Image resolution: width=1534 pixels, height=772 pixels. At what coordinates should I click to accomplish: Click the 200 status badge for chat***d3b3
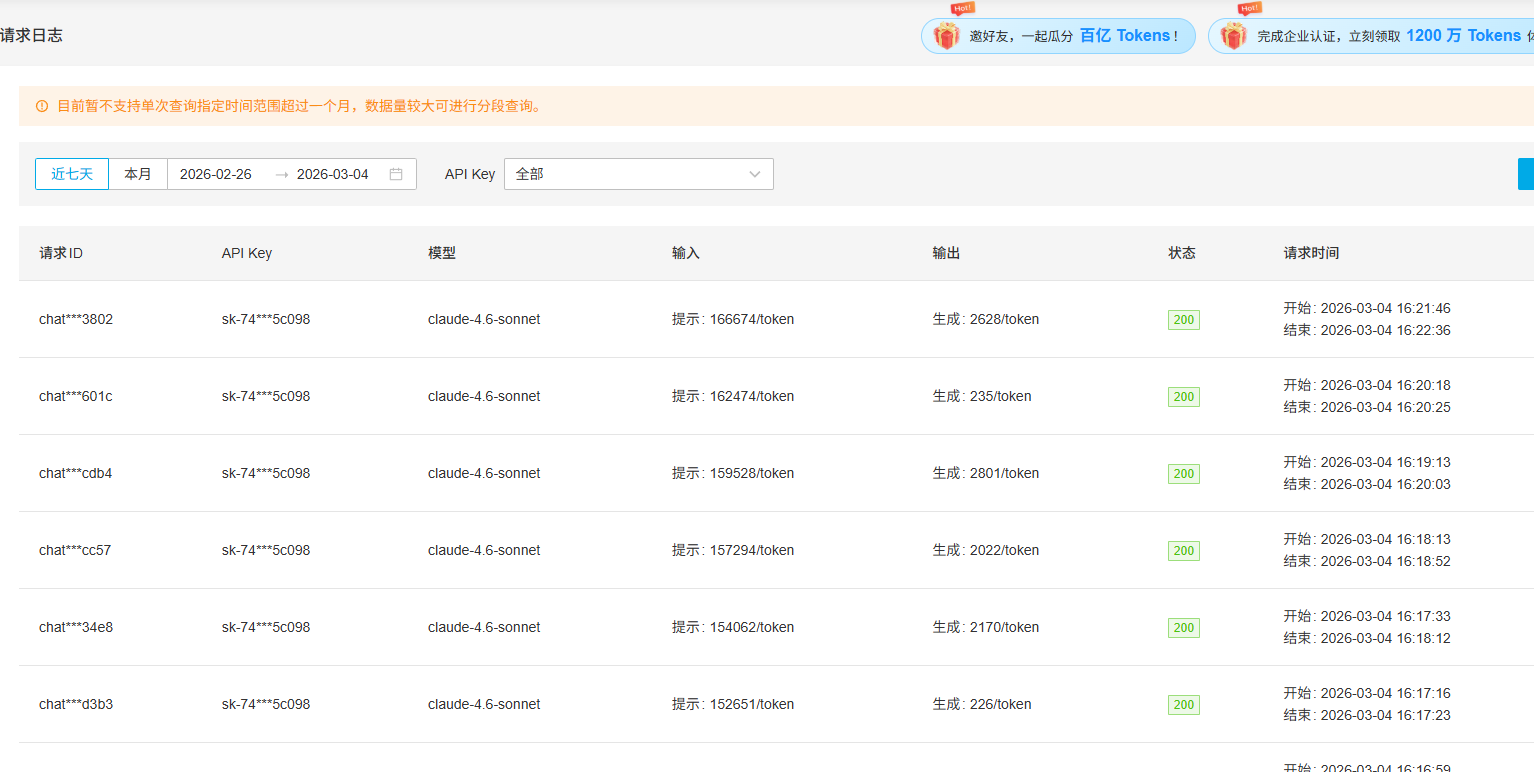(x=1184, y=705)
